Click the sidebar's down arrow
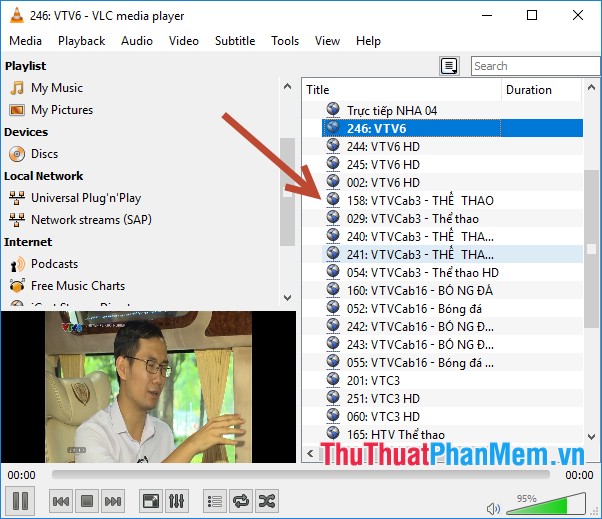 287,298
